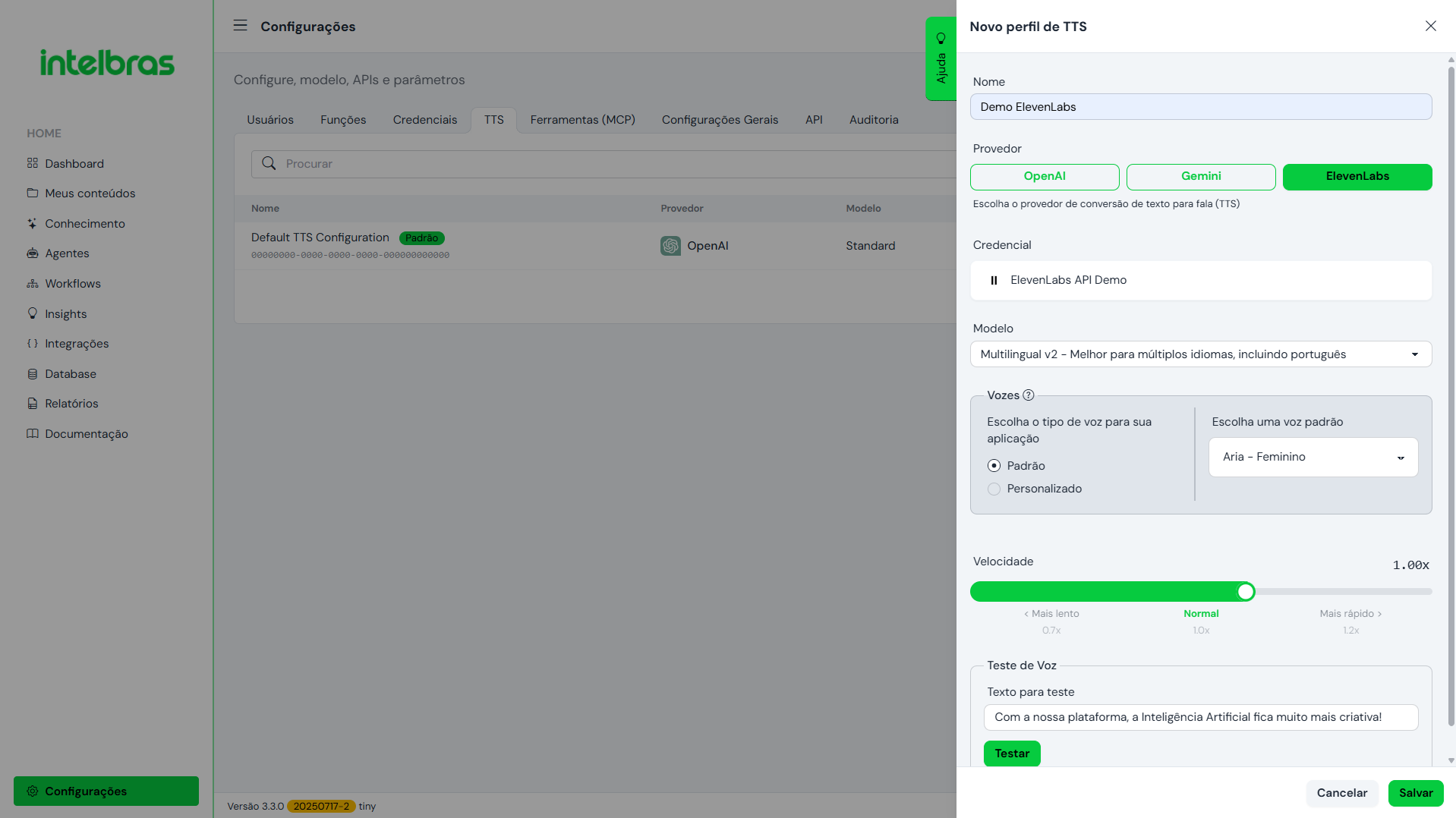Viewport: 1456px width, 818px height.
Task: Click the Dashboard grid icon
Action: tap(32, 163)
